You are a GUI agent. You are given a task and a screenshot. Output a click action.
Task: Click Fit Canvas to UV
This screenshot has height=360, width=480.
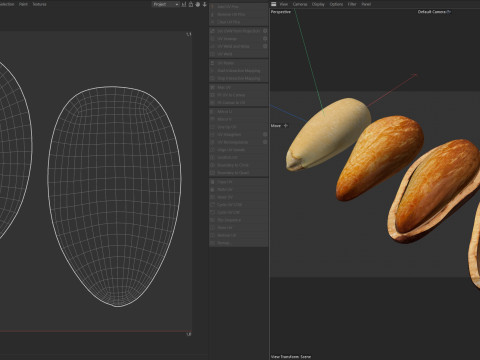239,103
